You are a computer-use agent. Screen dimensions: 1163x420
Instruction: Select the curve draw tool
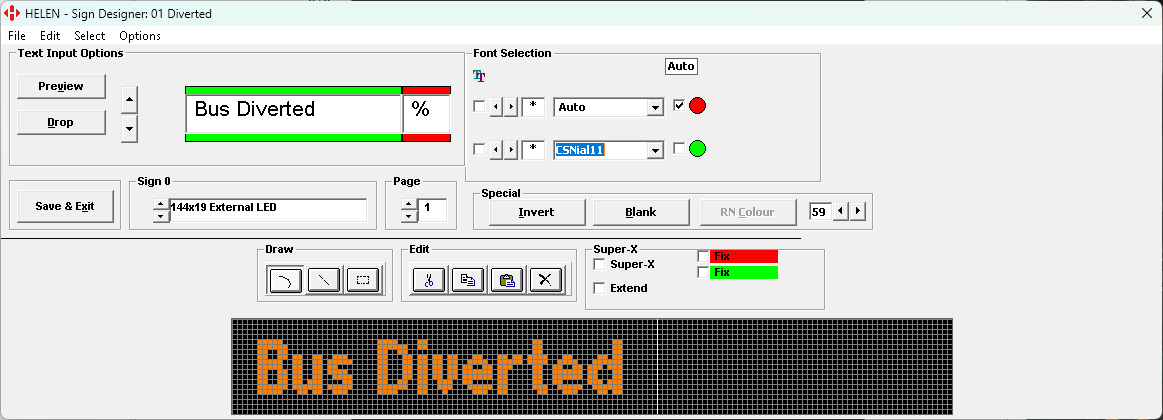285,281
